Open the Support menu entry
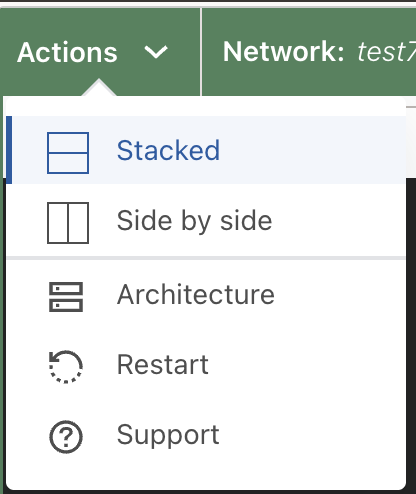The image size is (416, 494). point(206,435)
